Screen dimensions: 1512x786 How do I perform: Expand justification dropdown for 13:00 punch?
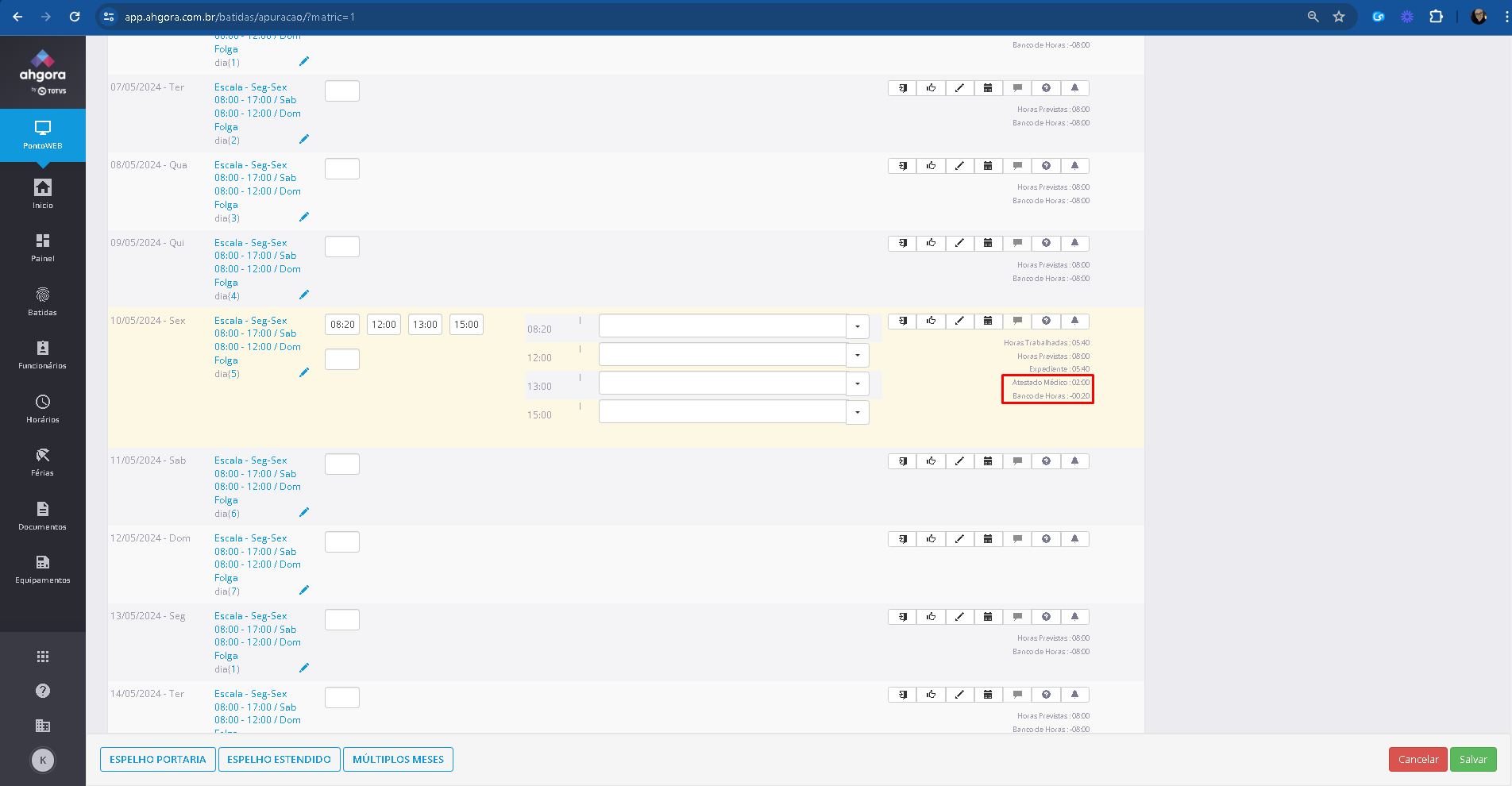click(858, 383)
